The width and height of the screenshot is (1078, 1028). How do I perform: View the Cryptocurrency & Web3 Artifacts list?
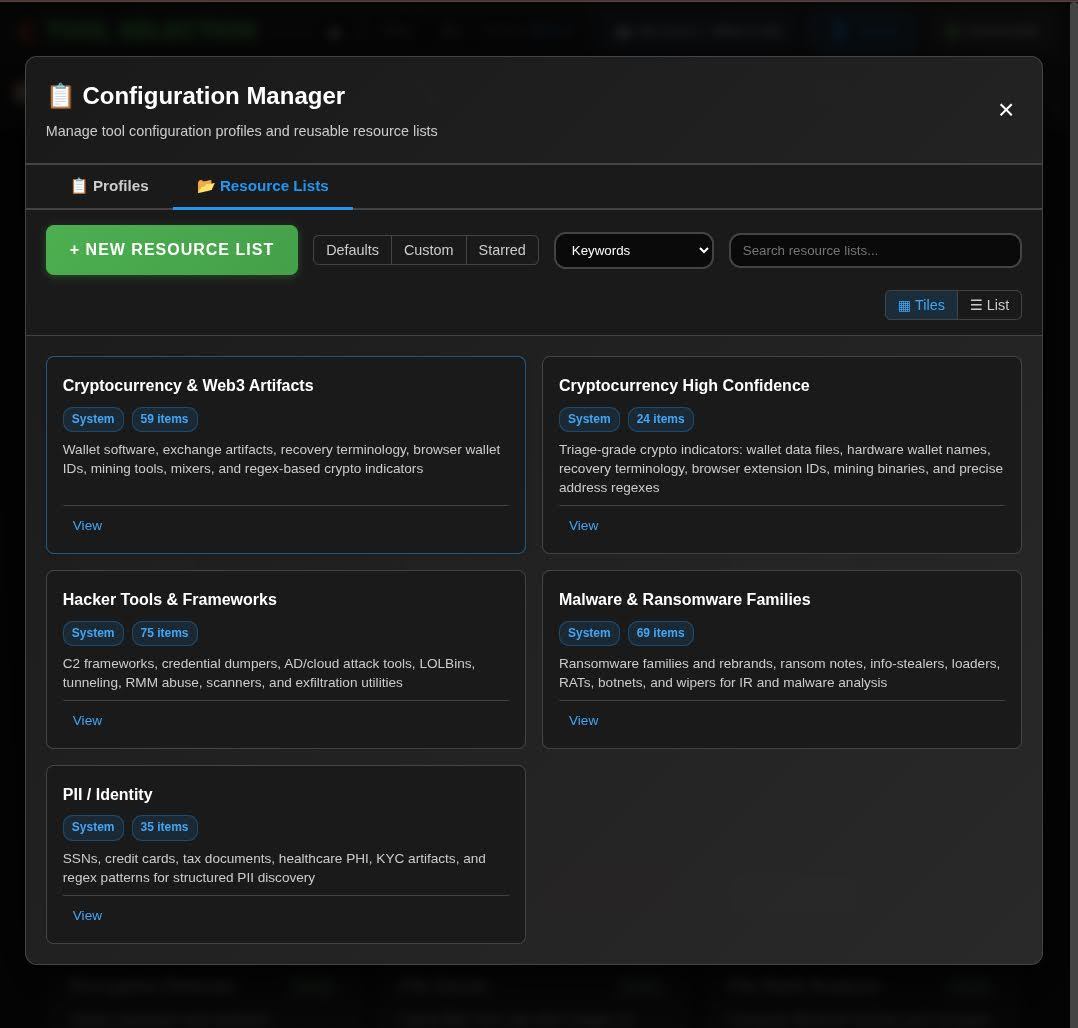(87, 525)
